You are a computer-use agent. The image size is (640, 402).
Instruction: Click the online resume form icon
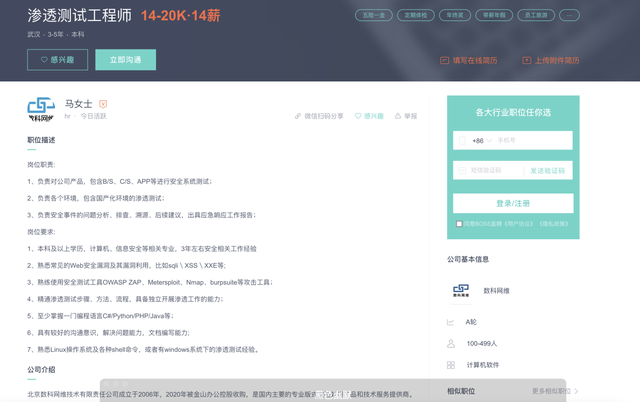point(444,60)
